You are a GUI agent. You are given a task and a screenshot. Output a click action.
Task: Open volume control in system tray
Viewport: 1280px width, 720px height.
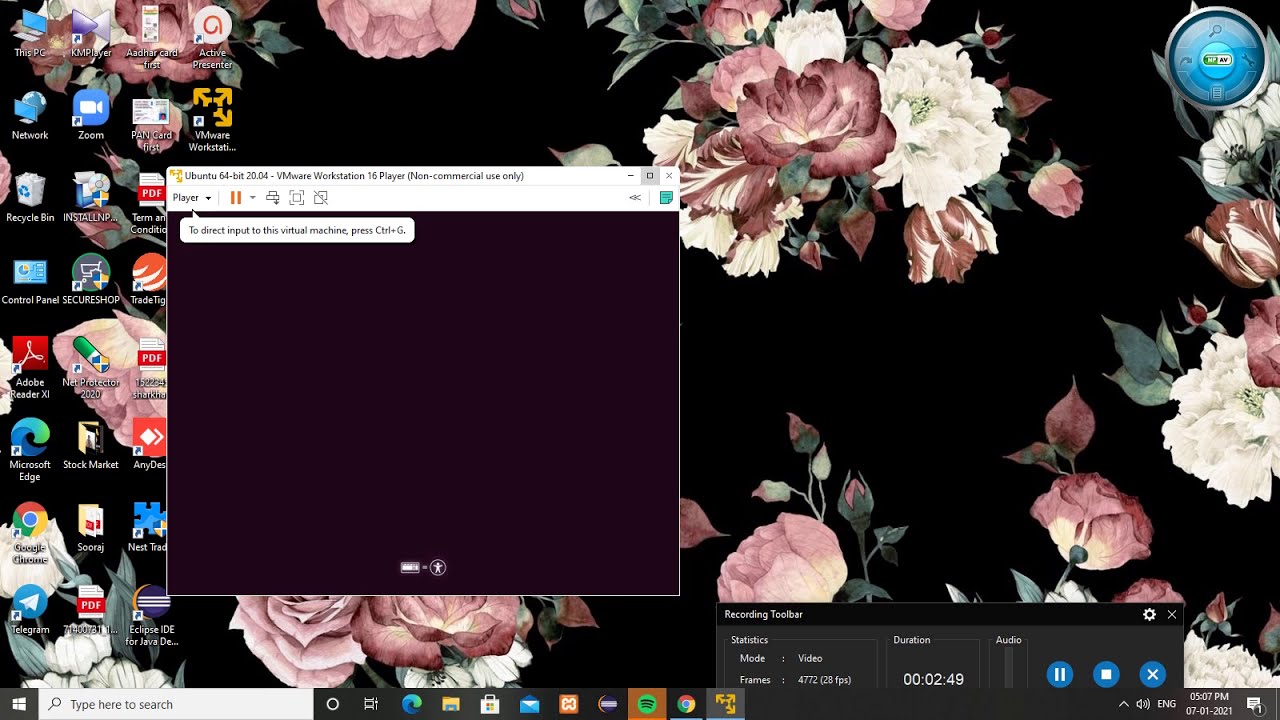tap(1143, 704)
